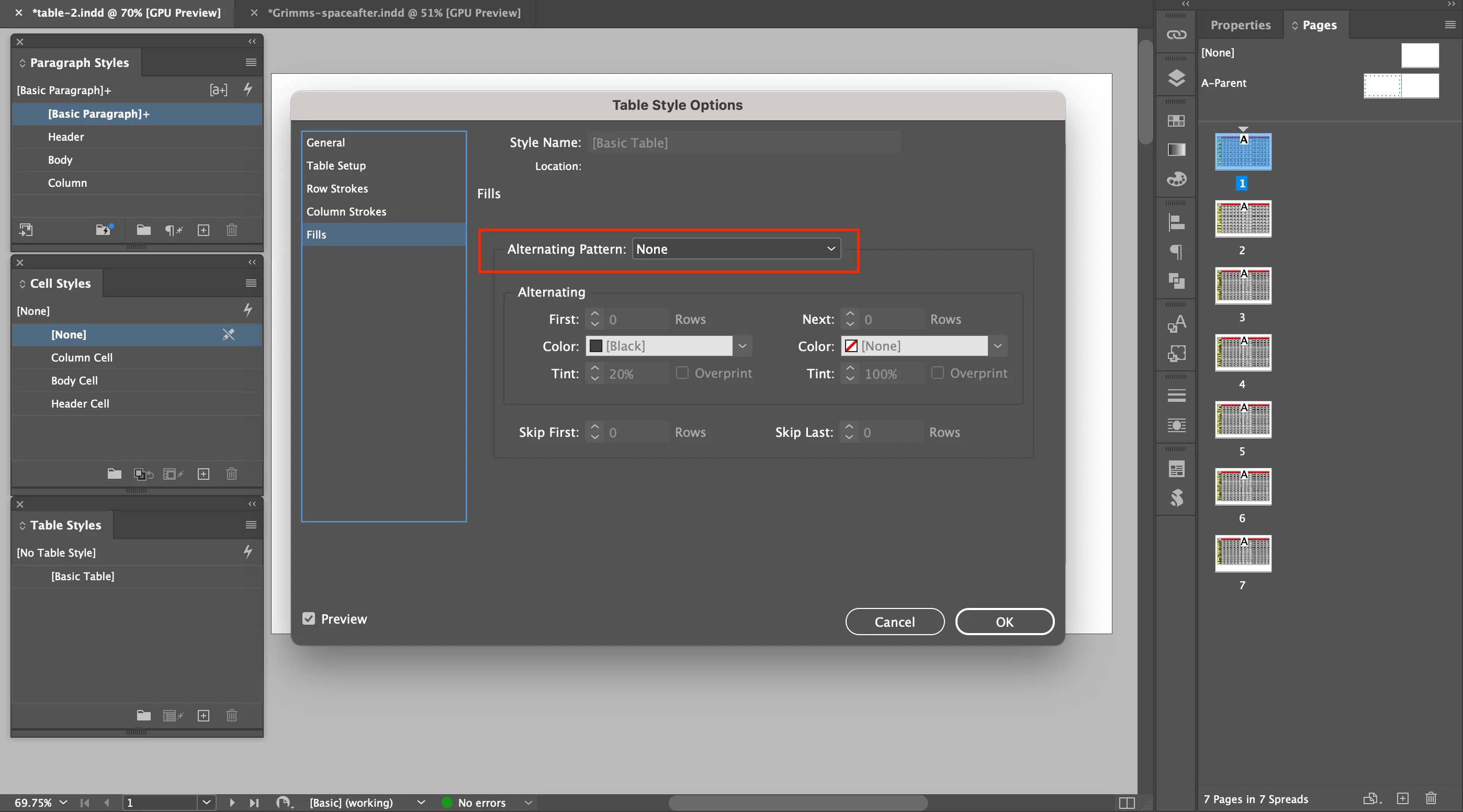Create new style in Cell Styles panel

pos(204,473)
